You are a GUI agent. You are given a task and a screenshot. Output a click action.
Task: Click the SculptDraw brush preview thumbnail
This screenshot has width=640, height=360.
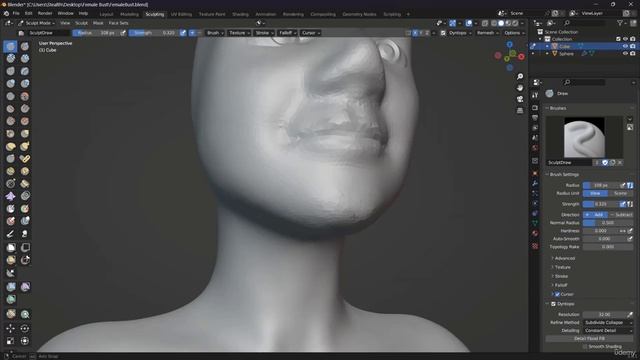point(584,138)
